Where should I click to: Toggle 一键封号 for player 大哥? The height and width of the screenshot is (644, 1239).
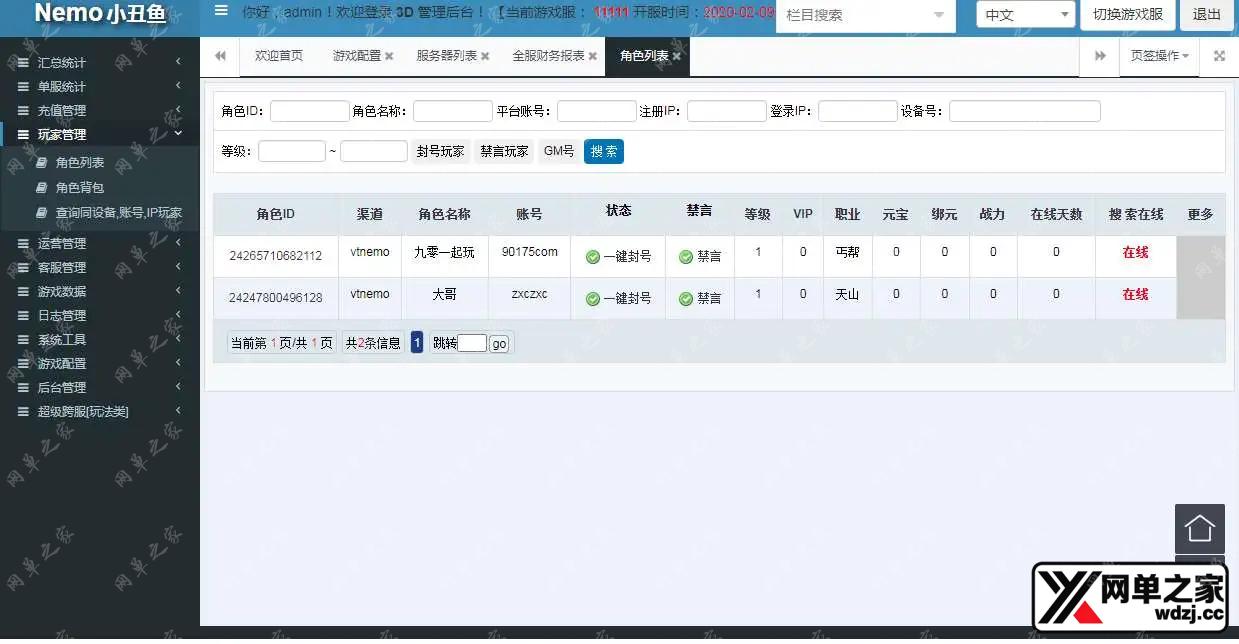(x=619, y=299)
